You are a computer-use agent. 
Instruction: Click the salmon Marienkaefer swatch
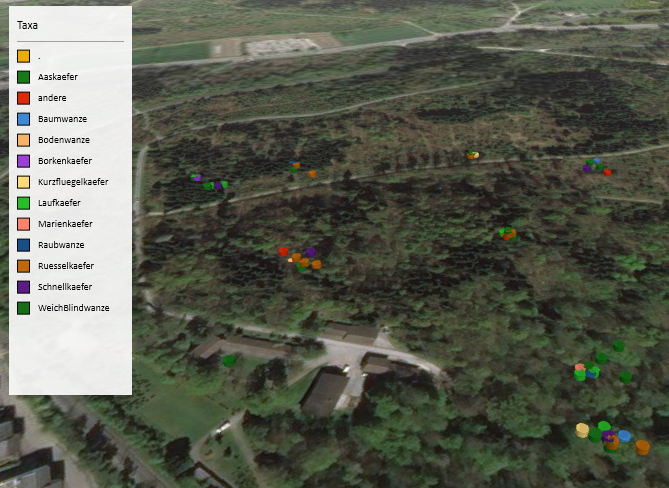point(23,224)
